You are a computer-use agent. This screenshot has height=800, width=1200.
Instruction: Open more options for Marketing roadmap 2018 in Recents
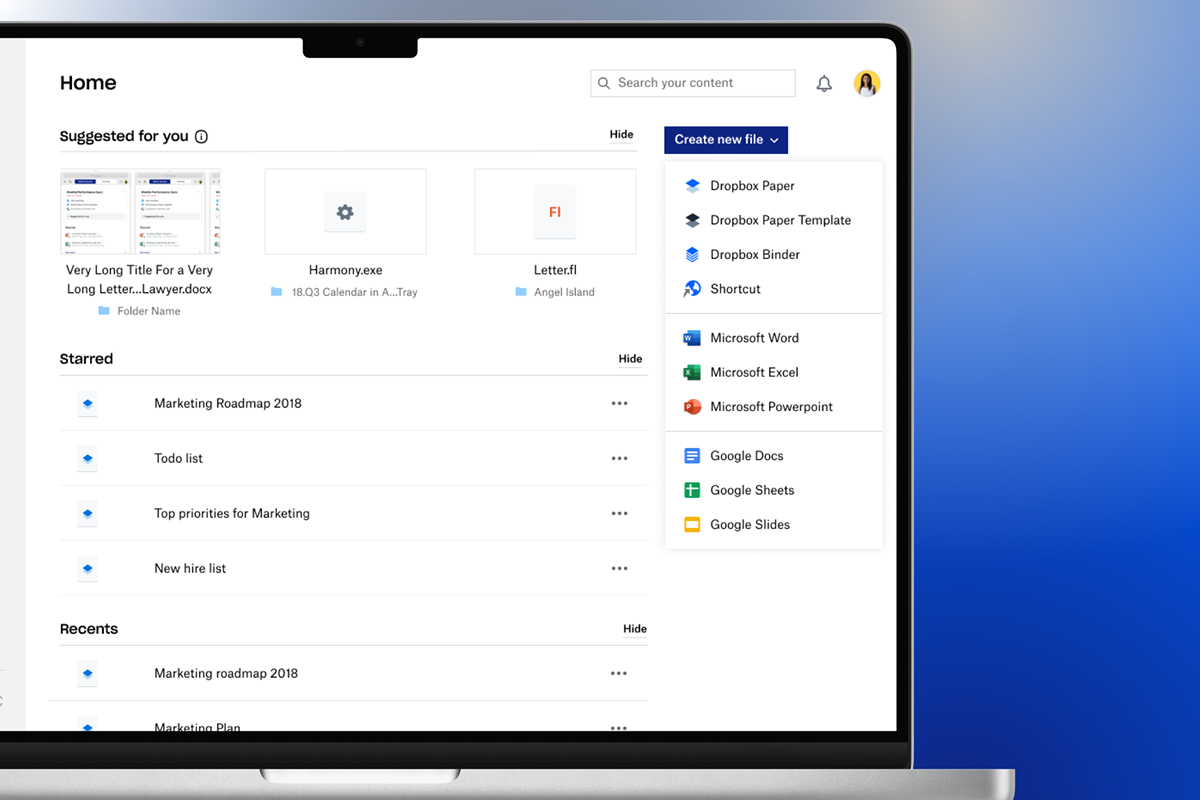(620, 674)
